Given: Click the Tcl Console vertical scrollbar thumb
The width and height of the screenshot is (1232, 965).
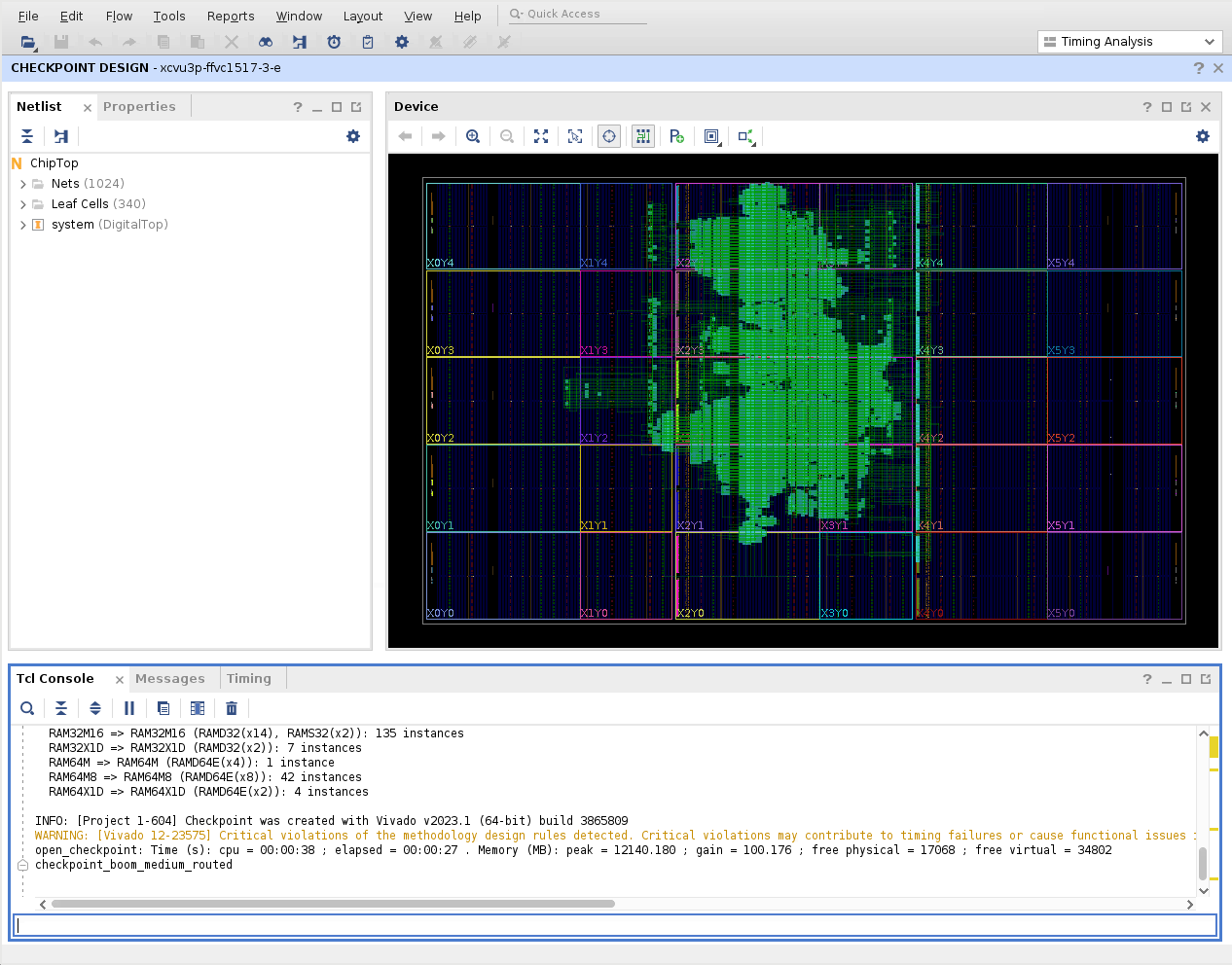Looking at the screenshot, I should pos(1204,863).
